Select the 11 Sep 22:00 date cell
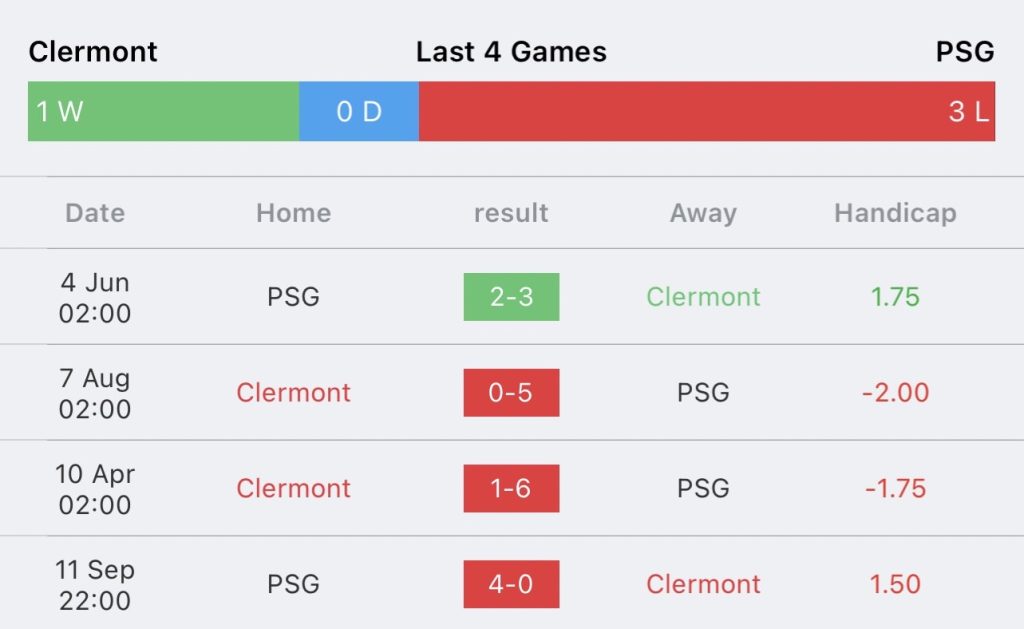The image size is (1024, 629). tap(95, 584)
